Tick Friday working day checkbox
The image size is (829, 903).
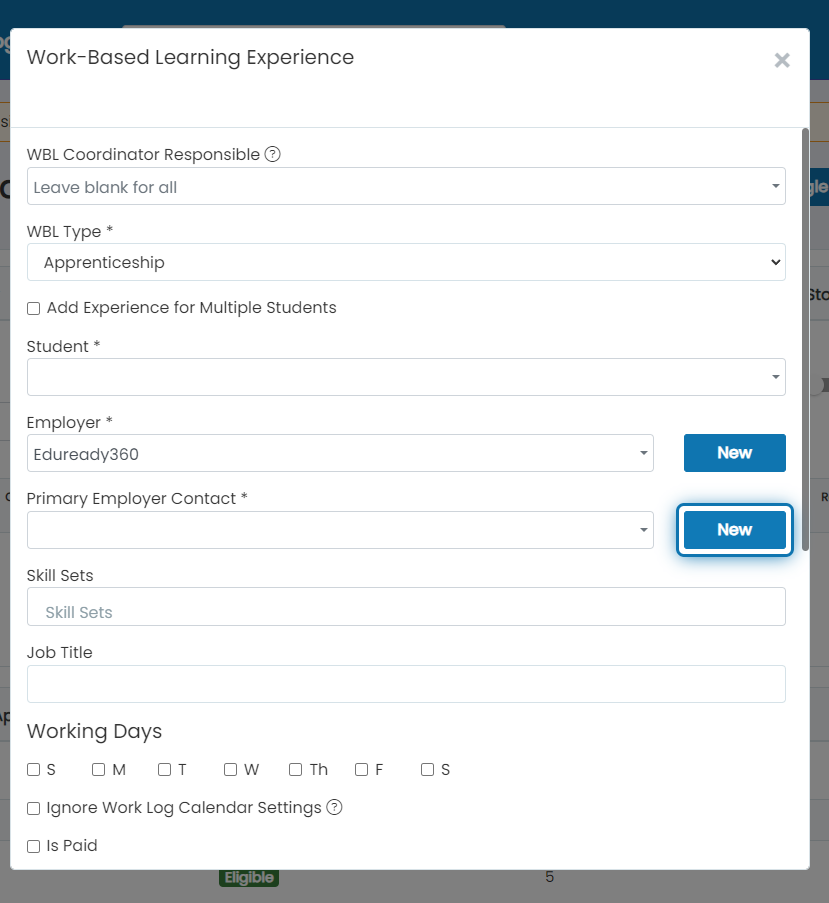(x=362, y=770)
